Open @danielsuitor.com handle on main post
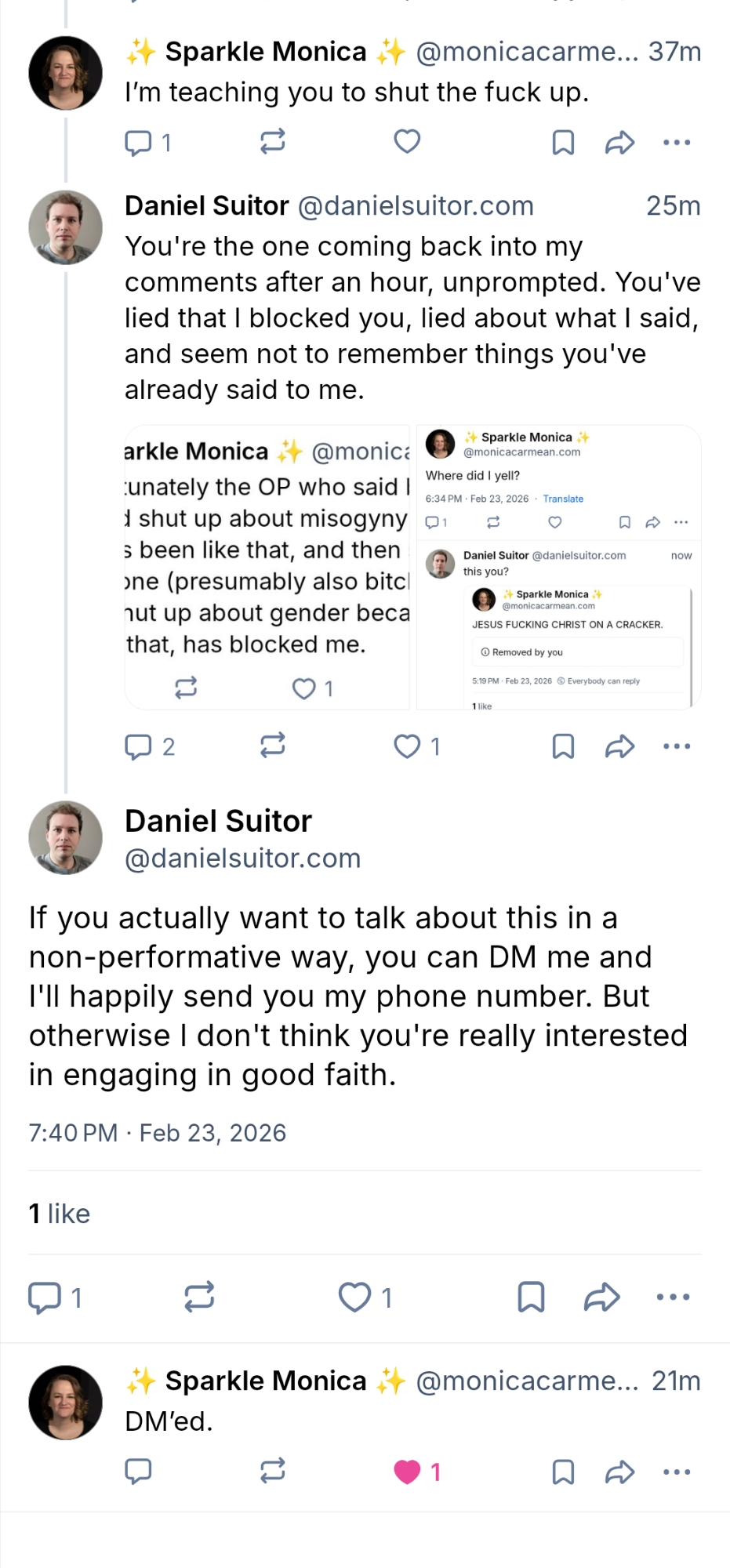Image resolution: width=730 pixels, height=1568 pixels. click(242, 858)
